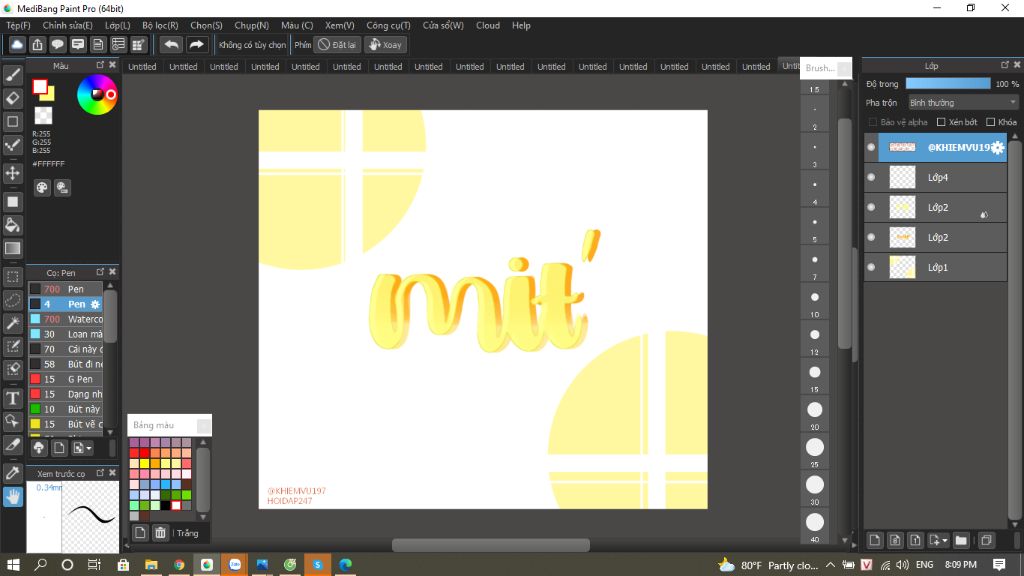The width and height of the screenshot is (1024, 576).
Task: Select the Magic Wand tool
Action: click(12, 323)
